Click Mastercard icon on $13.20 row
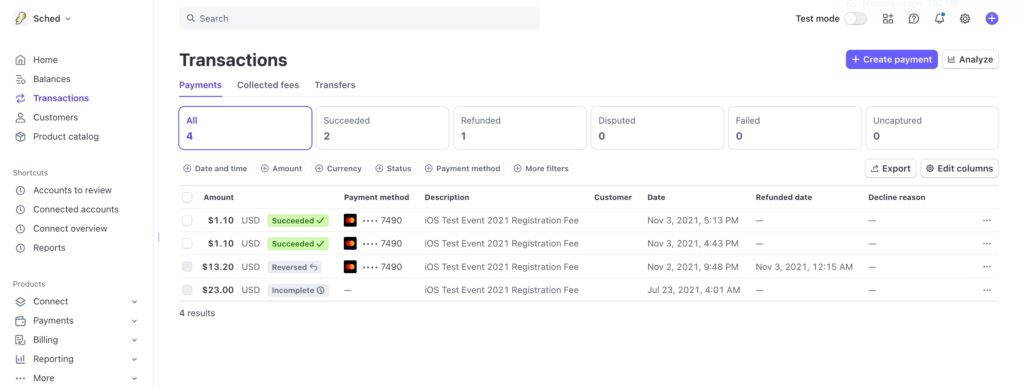This screenshot has width=1024, height=390. click(350, 267)
